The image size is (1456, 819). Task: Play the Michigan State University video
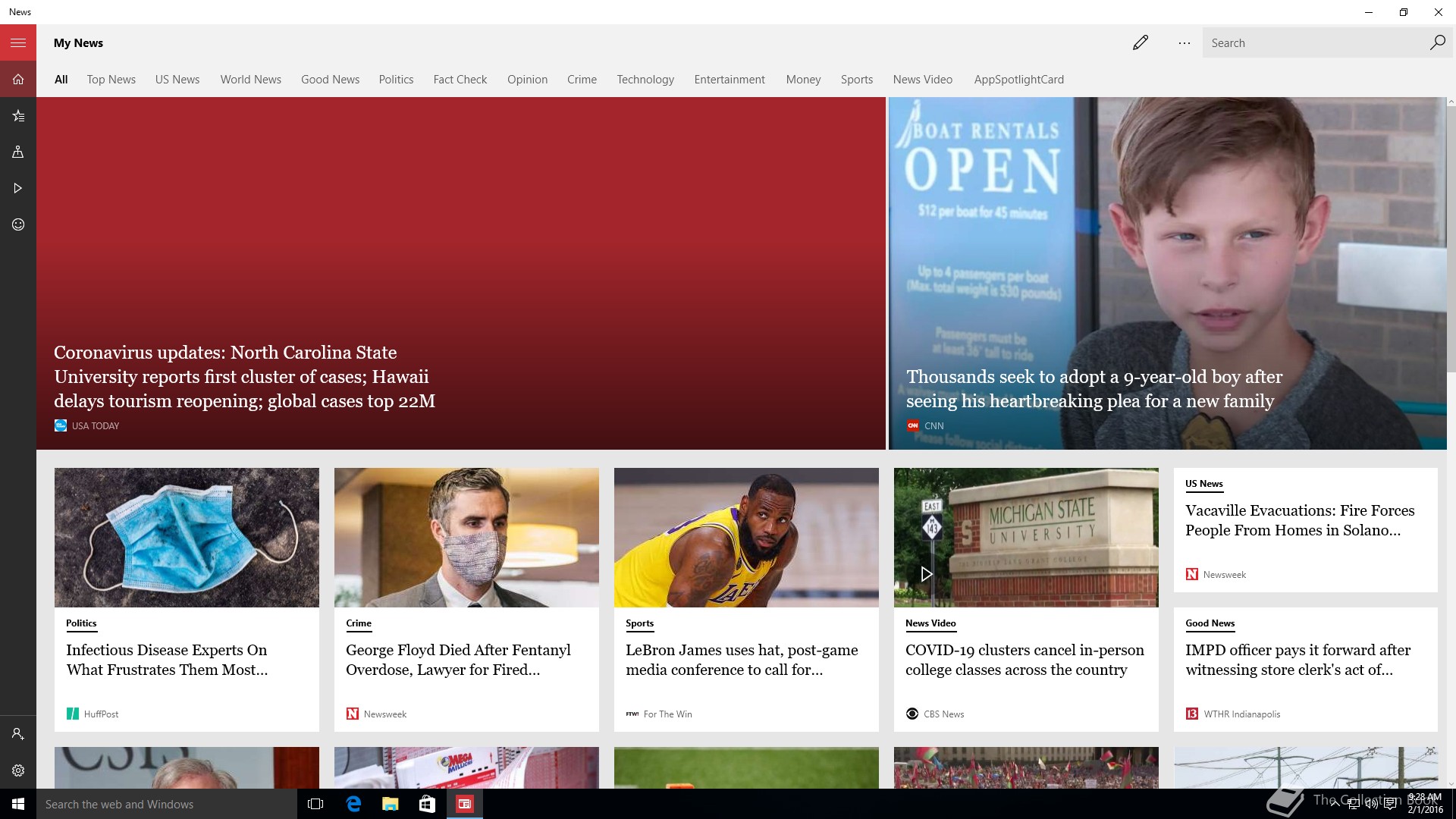click(x=926, y=574)
